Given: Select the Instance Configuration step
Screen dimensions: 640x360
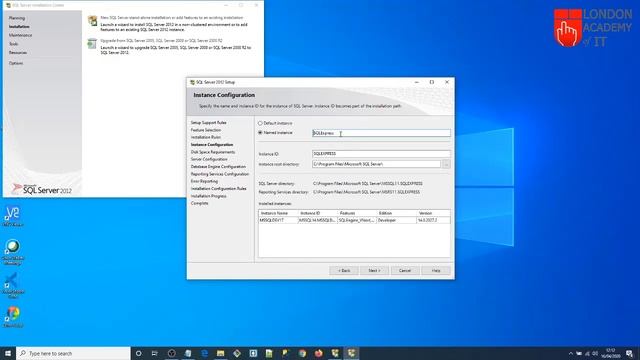Looking at the screenshot, I should [x=212, y=144].
